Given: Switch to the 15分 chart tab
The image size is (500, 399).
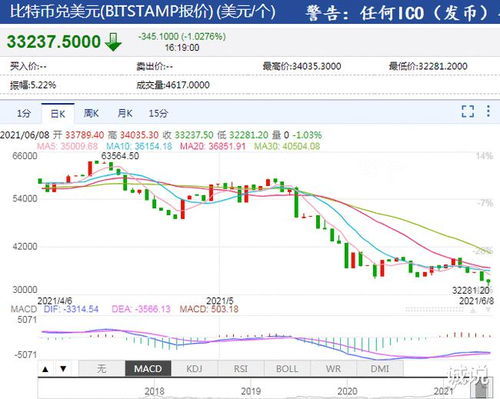Looking at the screenshot, I should pos(158,114).
